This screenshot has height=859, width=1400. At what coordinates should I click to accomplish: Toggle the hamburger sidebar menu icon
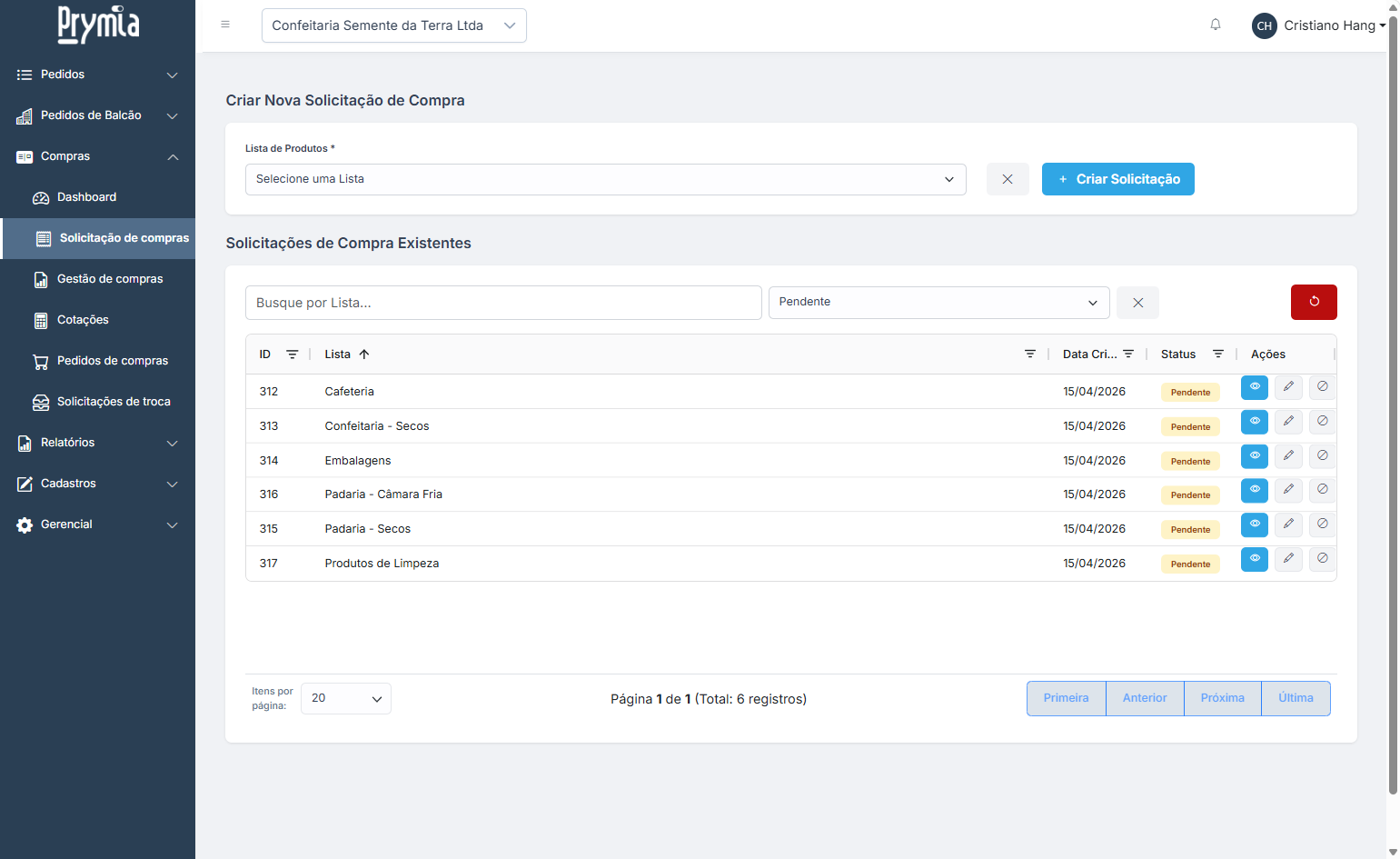tap(225, 25)
